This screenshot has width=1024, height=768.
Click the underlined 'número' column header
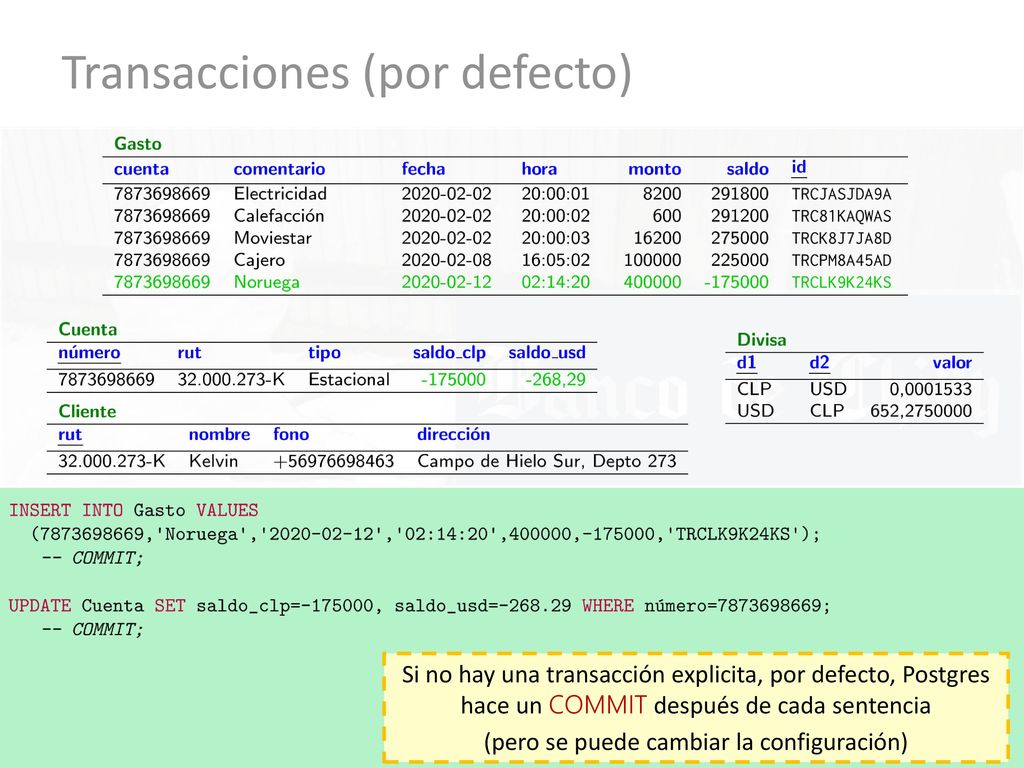(89, 353)
